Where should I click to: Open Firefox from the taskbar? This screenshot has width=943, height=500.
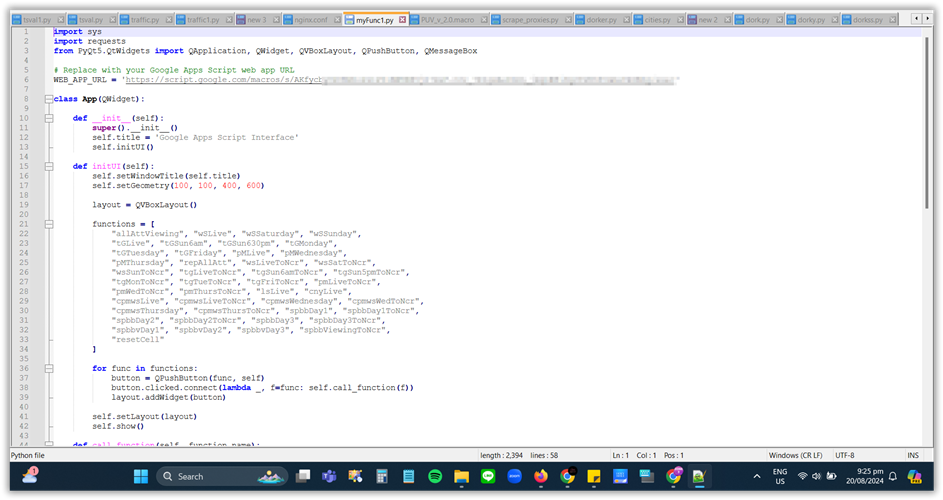[541, 477]
